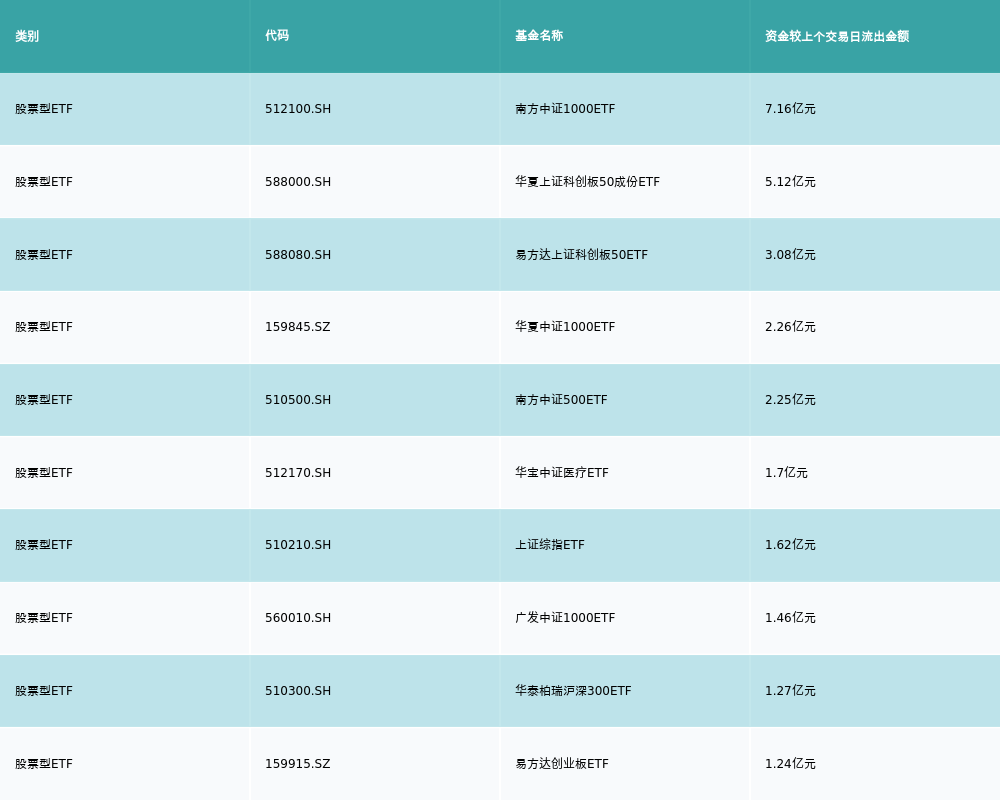Click fund code 512100.SH
Image resolution: width=1000 pixels, height=800 pixels.
click(x=298, y=109)
